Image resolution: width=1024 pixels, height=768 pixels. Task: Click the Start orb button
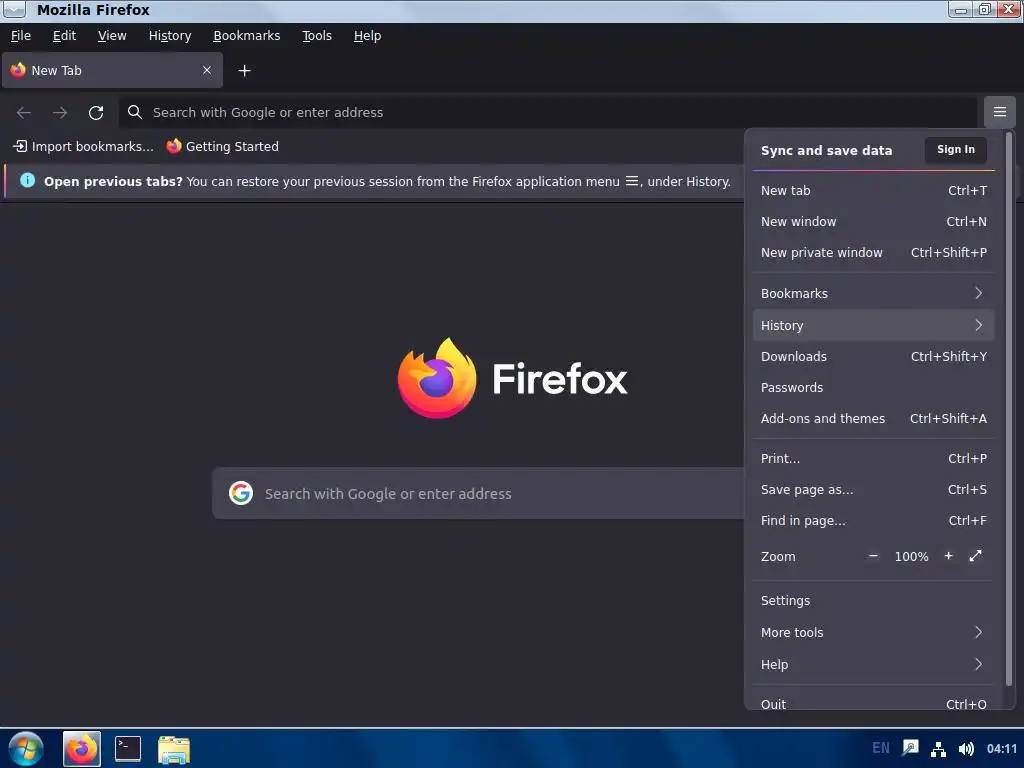[26, 748]
